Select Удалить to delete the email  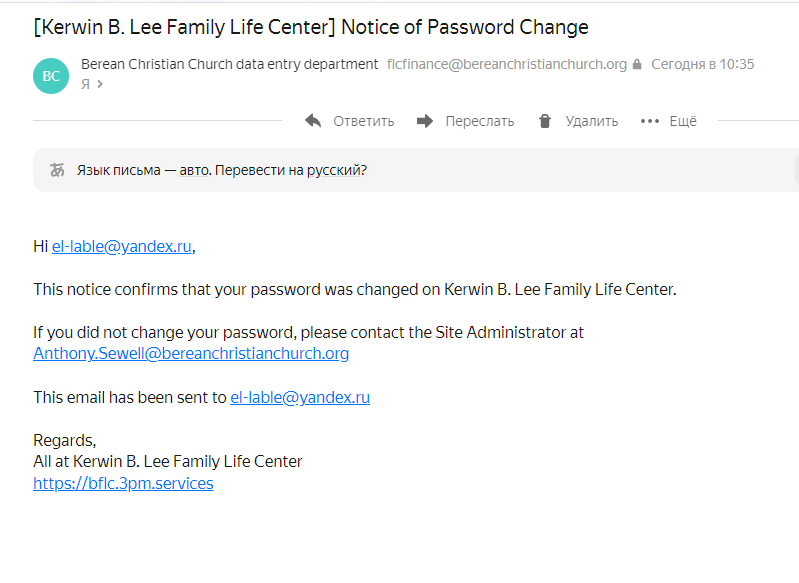pyautogui.click(x=592, y=121)
